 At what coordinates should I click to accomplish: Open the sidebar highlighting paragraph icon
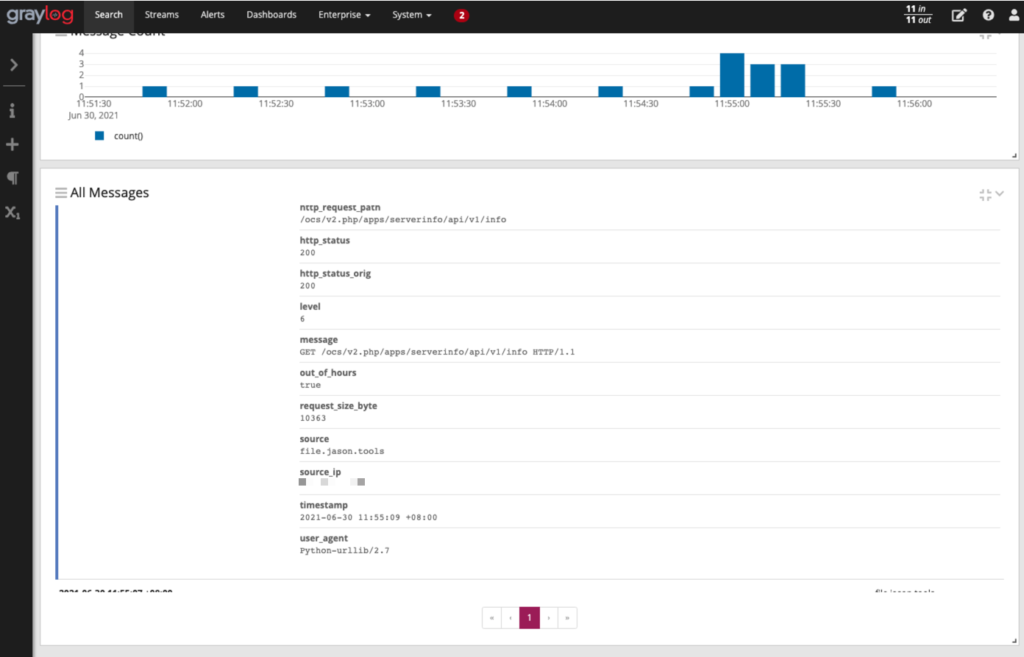click(12, 178)
